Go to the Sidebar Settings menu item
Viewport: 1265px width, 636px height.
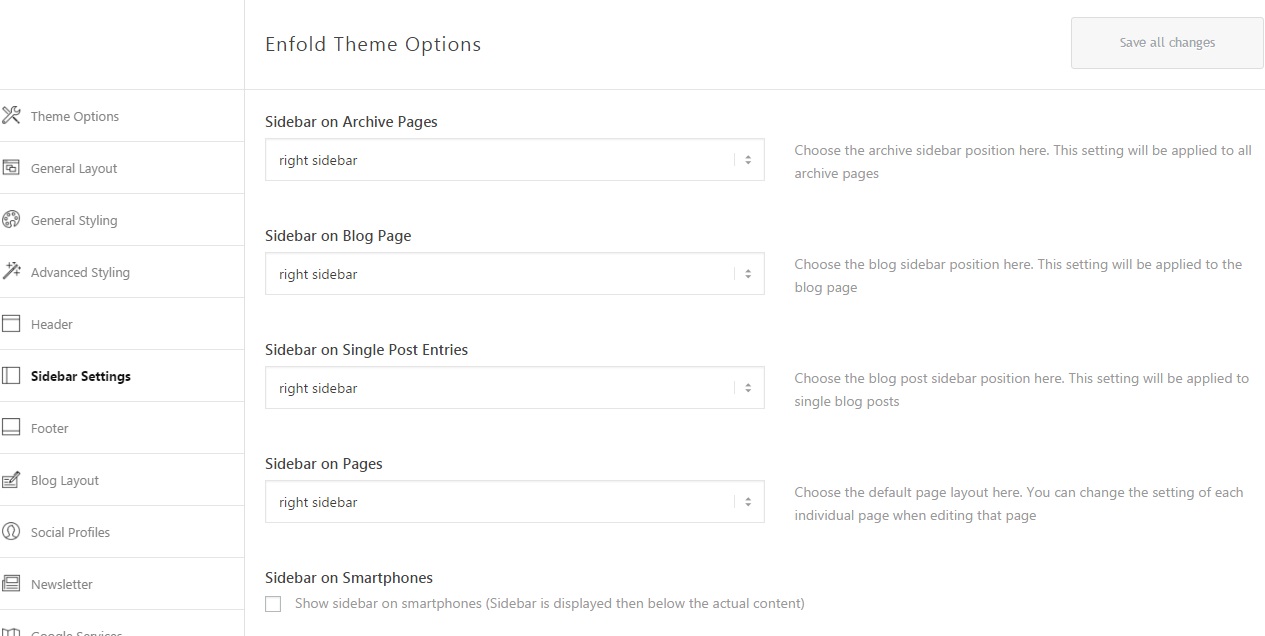[81, 376]
